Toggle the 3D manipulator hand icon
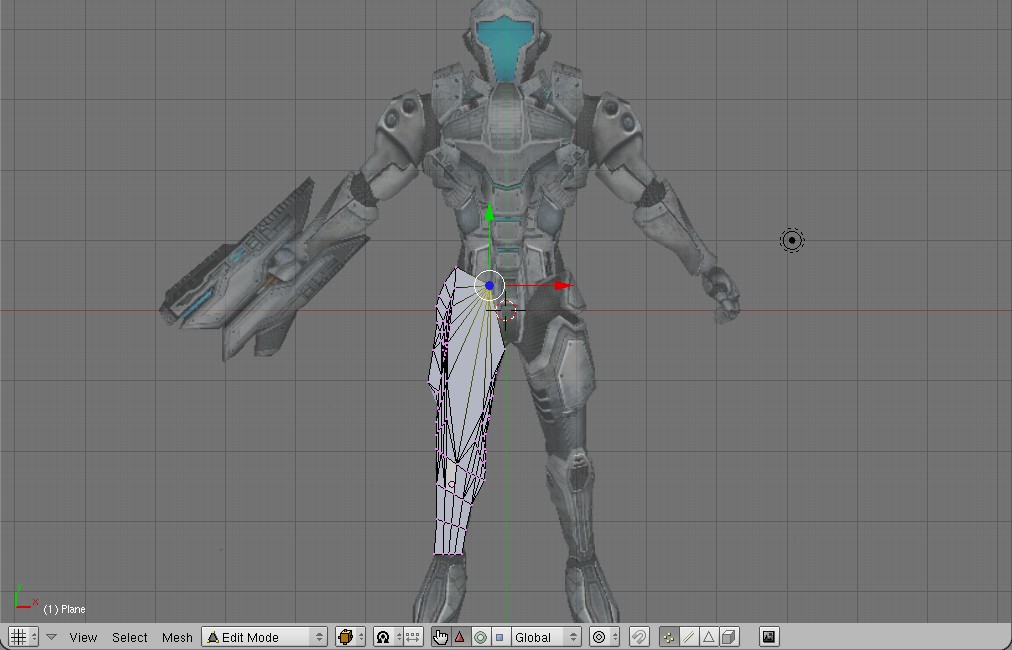The image size is (1012, 650). (440, 637)
